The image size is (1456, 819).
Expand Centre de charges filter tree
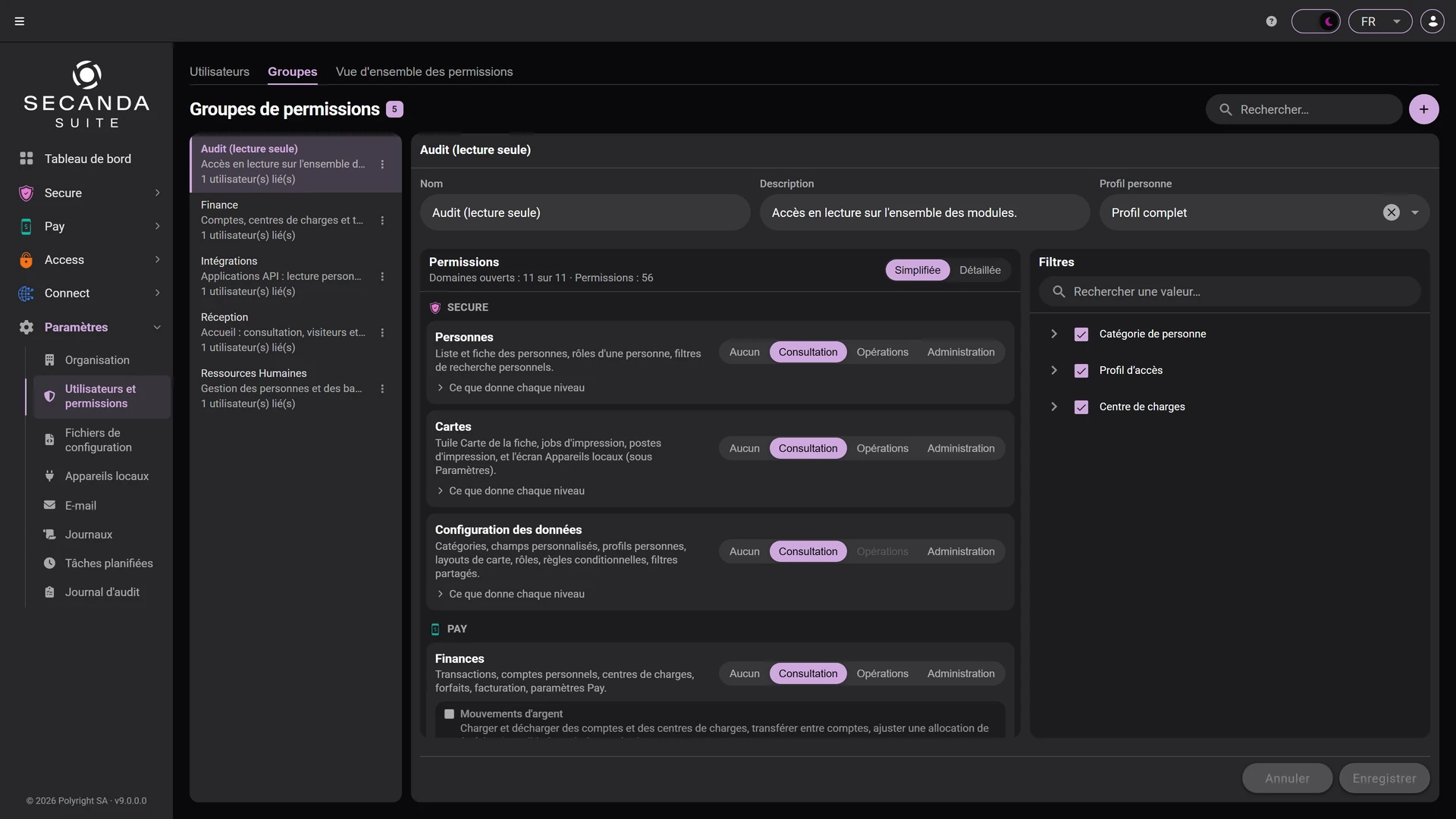(x=1054, y=407)
